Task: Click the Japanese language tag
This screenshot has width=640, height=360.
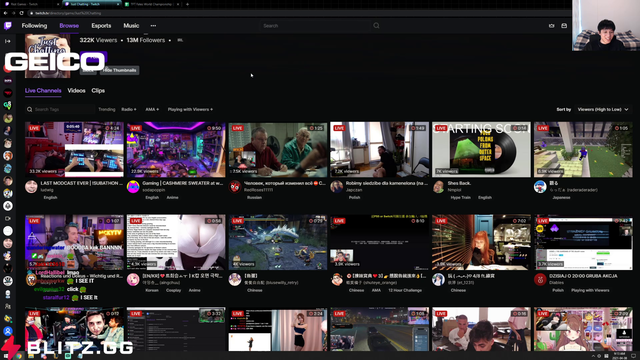Action: [x=561, y=198]
